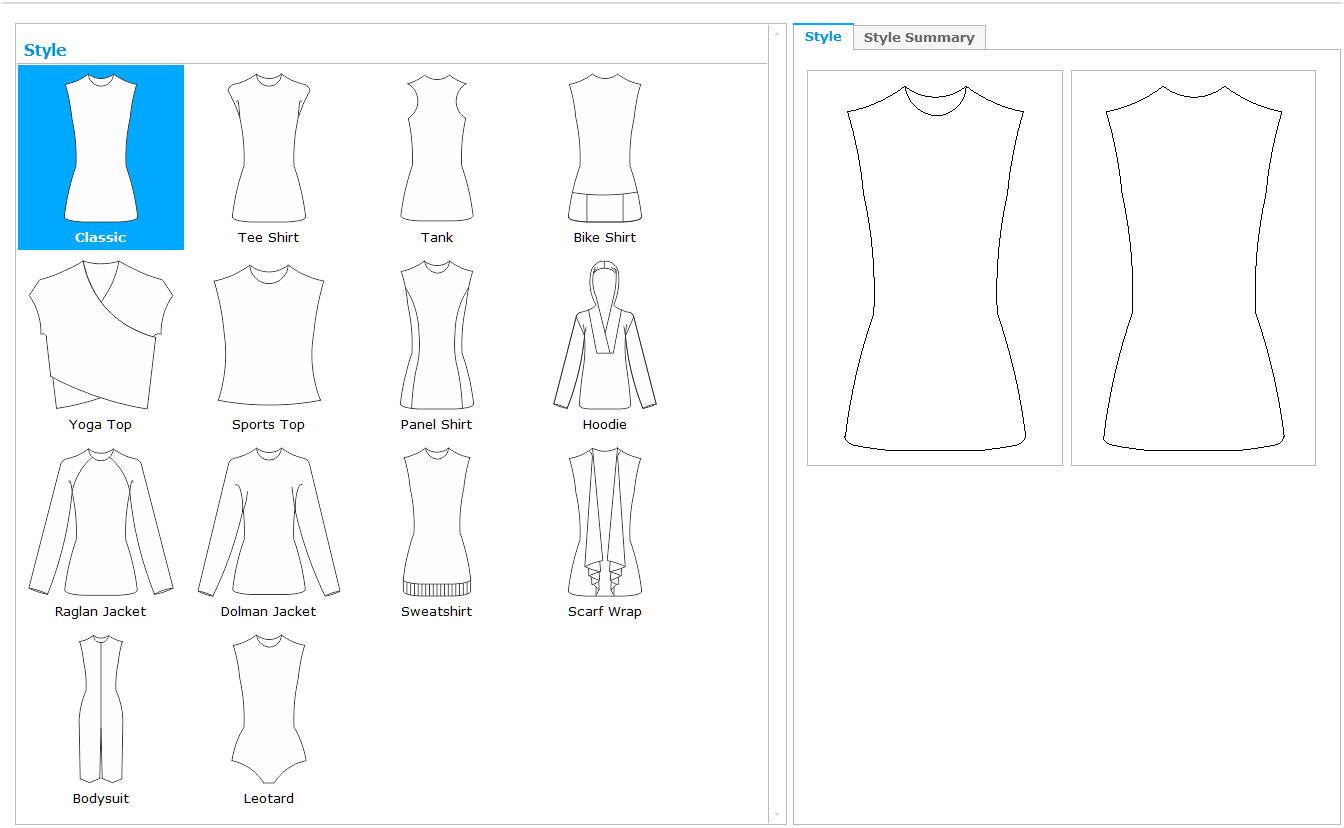Screen dimensions: 1344x828
Task: Select the Hoodie style icon
Action: [x=604, y=336]
